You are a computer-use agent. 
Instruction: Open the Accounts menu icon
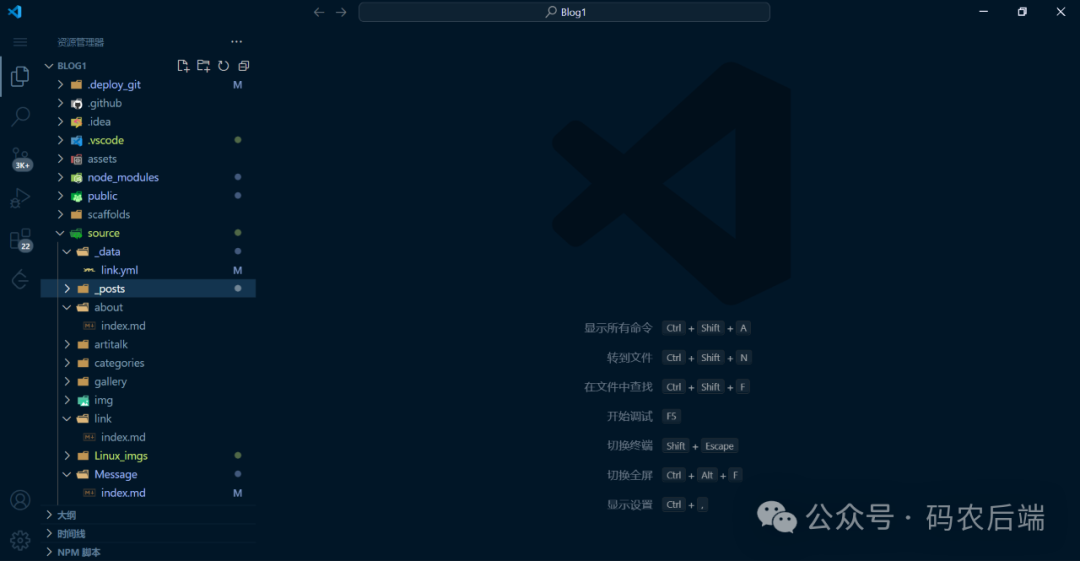point(20,500)
